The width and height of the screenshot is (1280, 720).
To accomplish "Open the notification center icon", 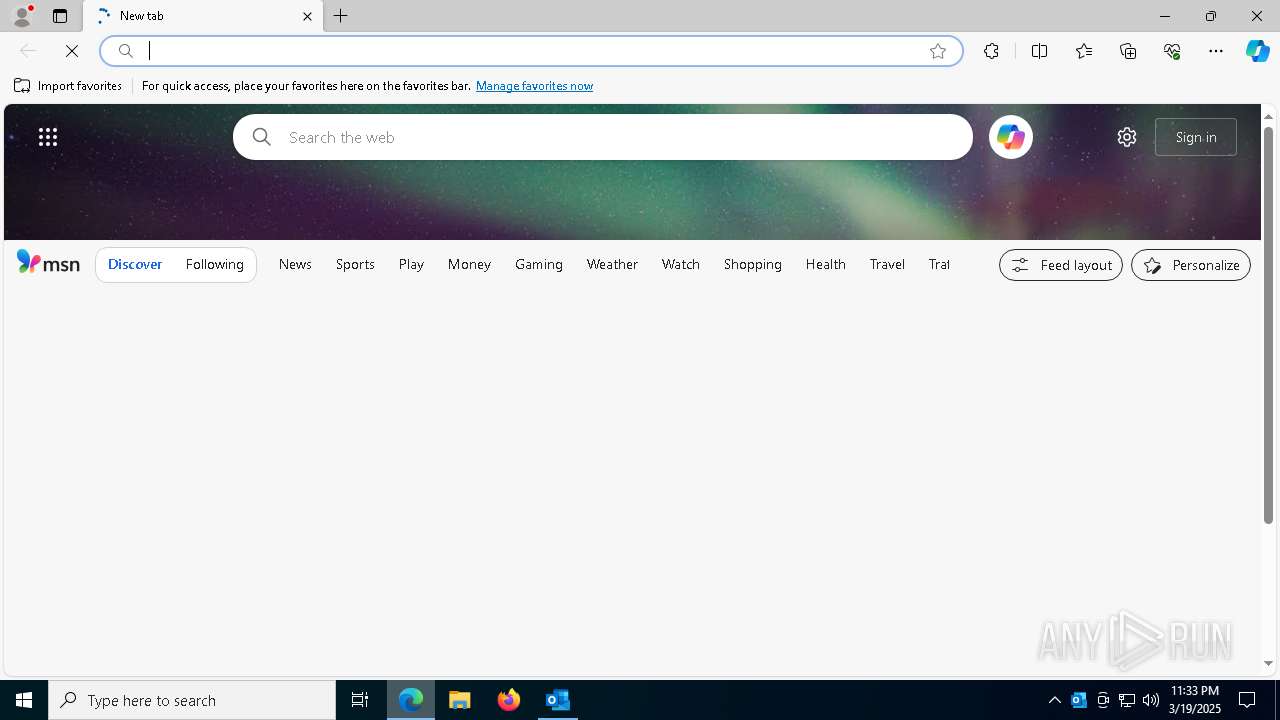I will [1247, 700].
